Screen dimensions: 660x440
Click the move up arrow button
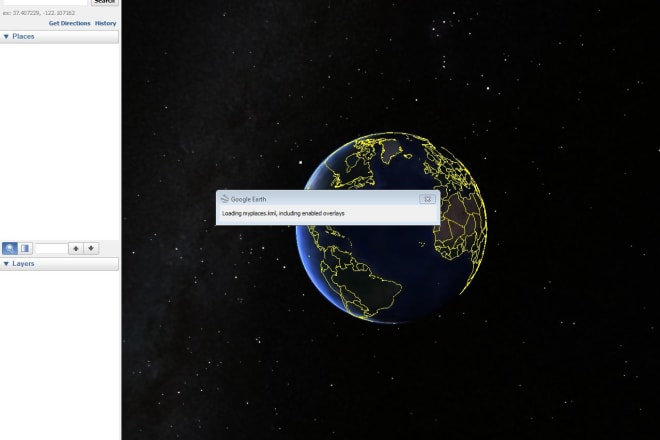click(x=76, y=248)
